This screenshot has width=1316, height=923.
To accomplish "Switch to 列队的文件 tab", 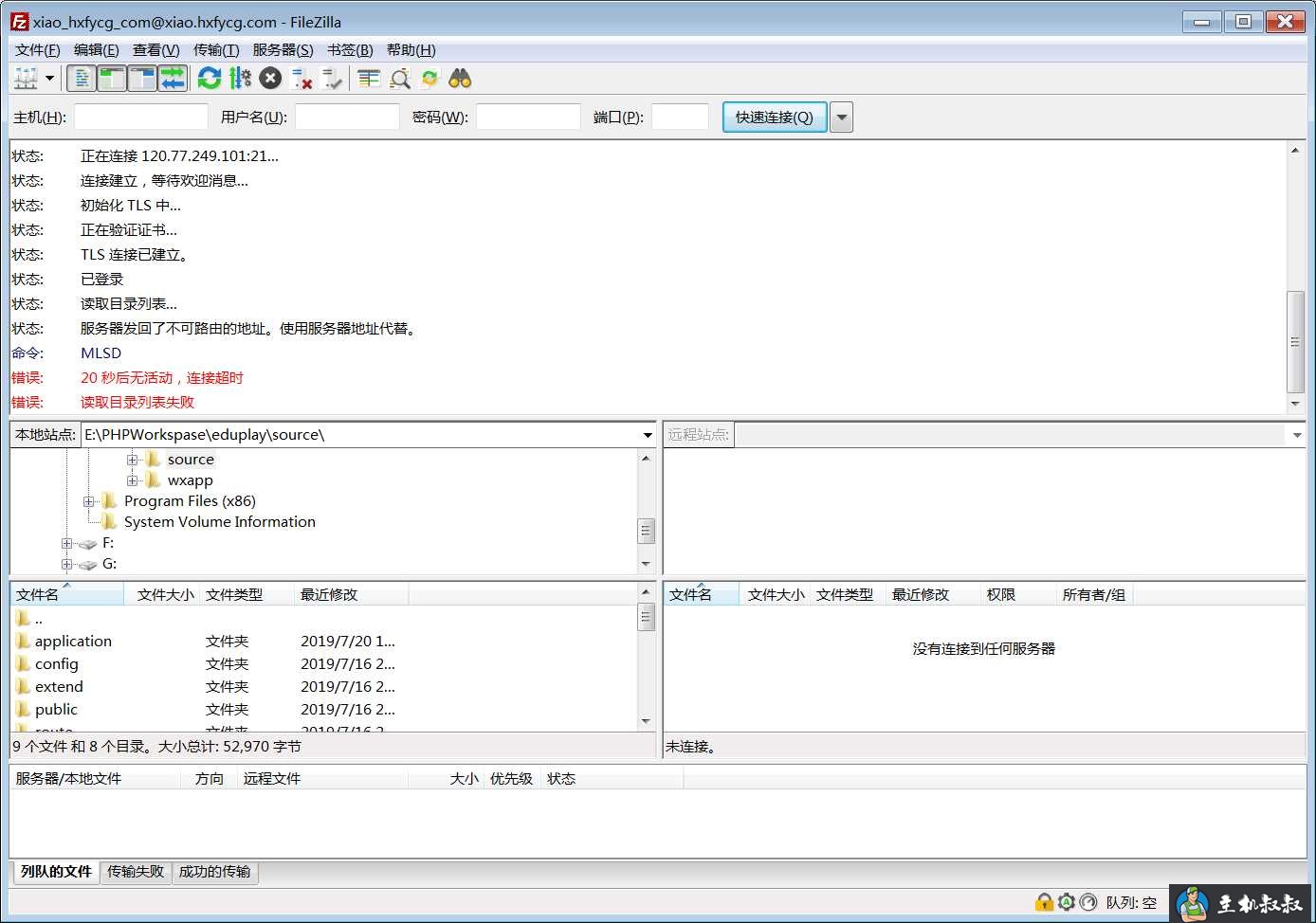I will point(56,872).
